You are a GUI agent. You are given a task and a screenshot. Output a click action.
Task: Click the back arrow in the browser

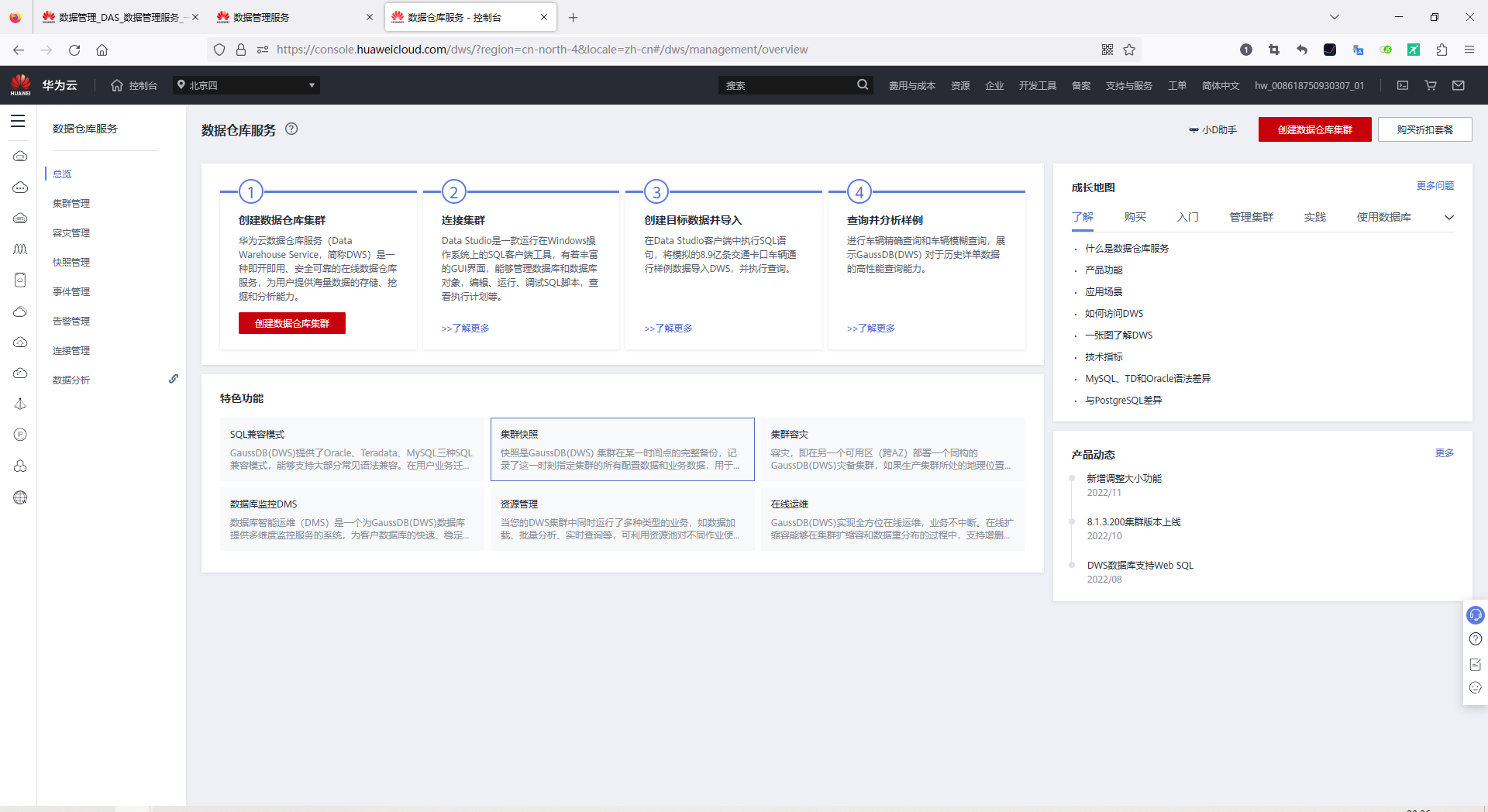[x=19, y=50]
